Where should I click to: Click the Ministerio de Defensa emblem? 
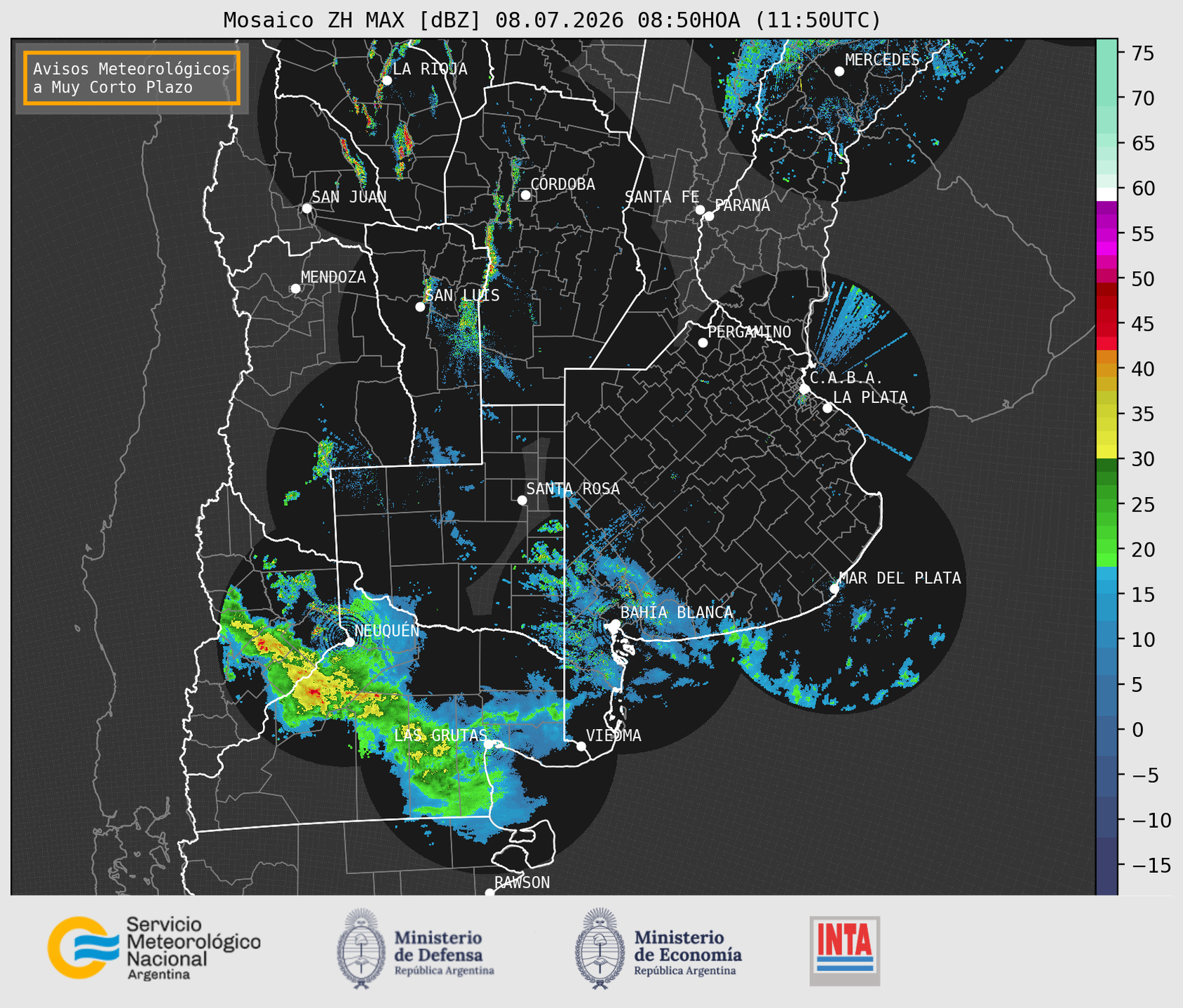pyautogui.click(x=360, y=948)
